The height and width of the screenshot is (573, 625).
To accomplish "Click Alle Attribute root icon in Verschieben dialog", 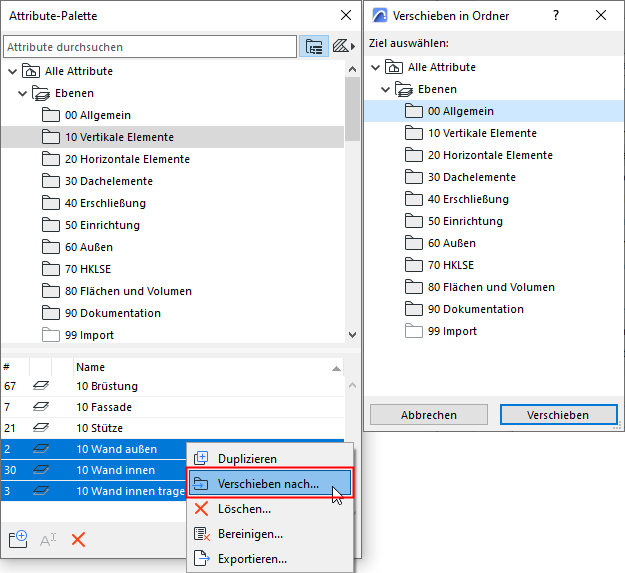I will pyautogui.click(x=394, y=67).
